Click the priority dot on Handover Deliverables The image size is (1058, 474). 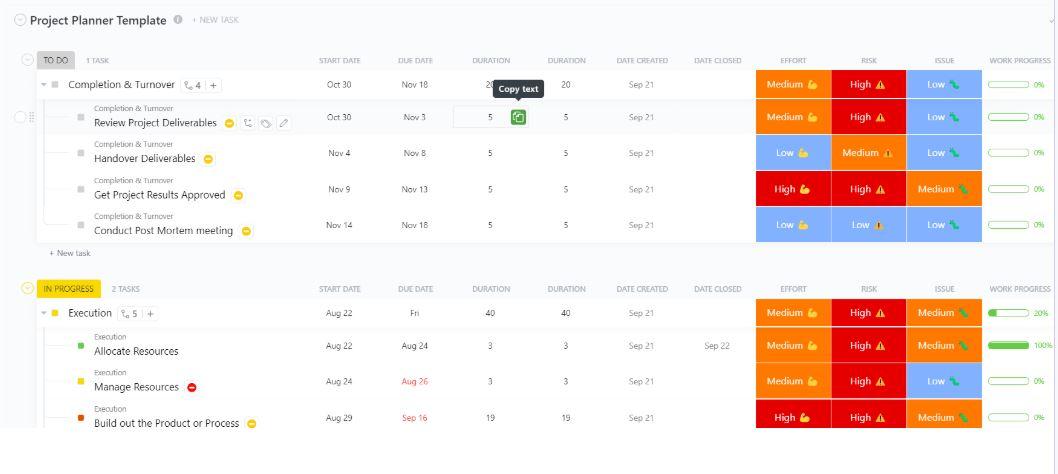208,159
